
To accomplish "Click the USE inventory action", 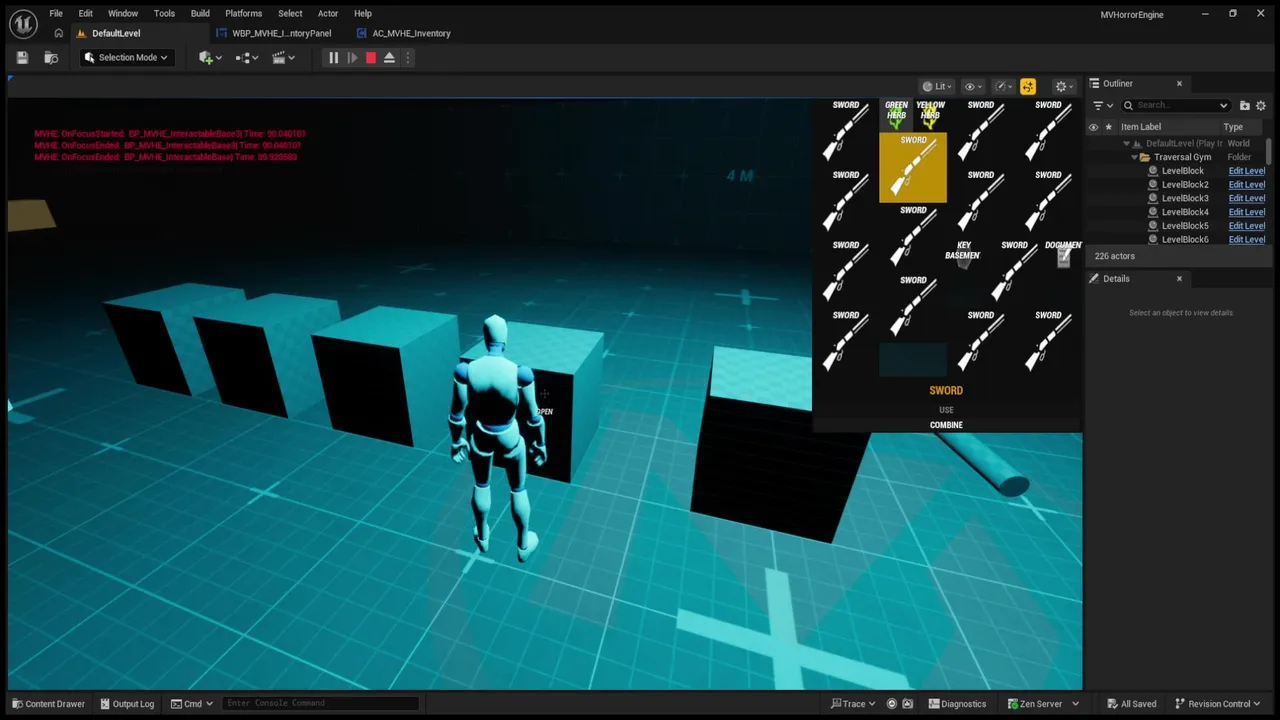I will (946, 410).
